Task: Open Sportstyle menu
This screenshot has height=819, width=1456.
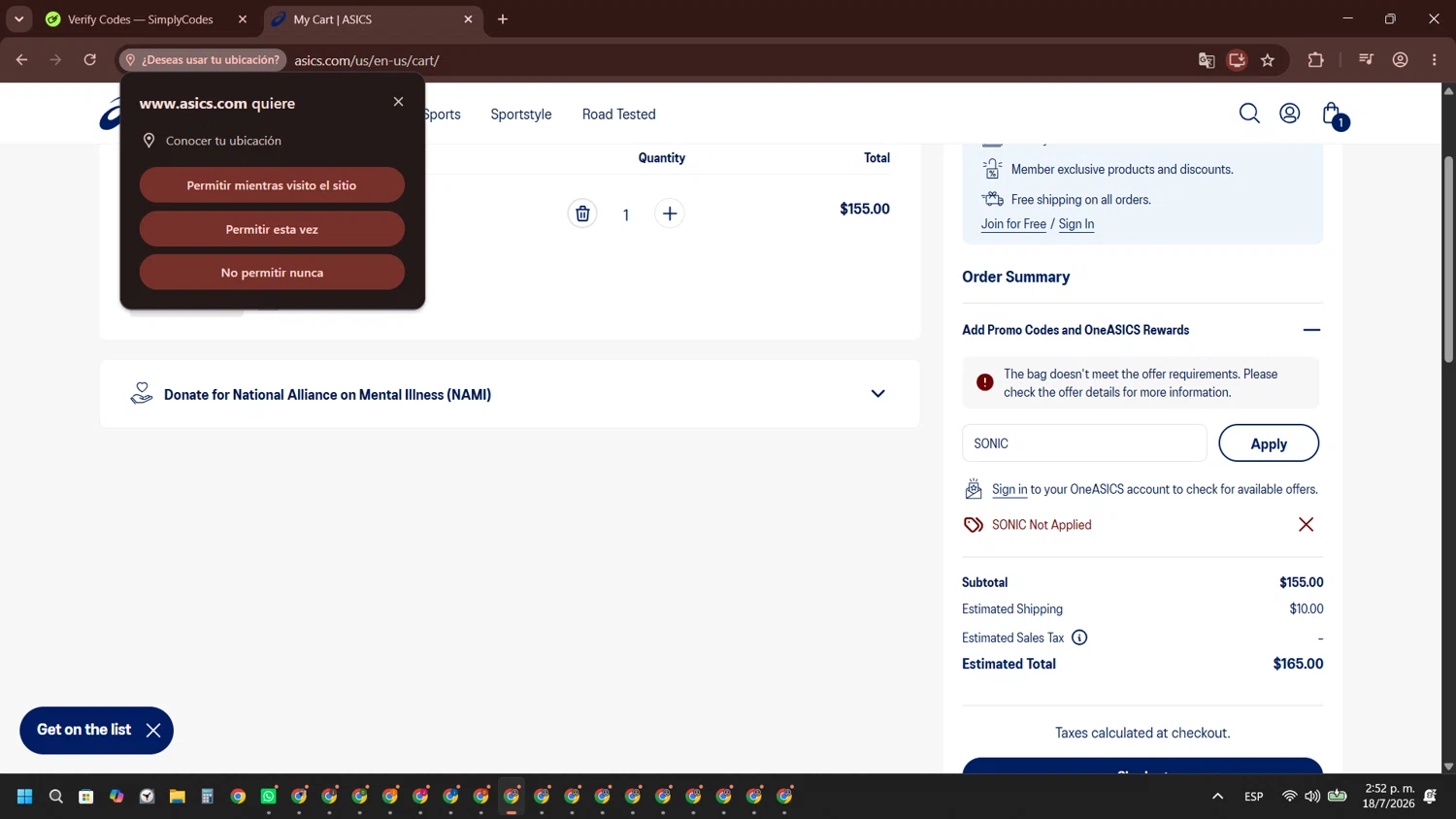Action: pyautogui.click(x=521, y=115)
